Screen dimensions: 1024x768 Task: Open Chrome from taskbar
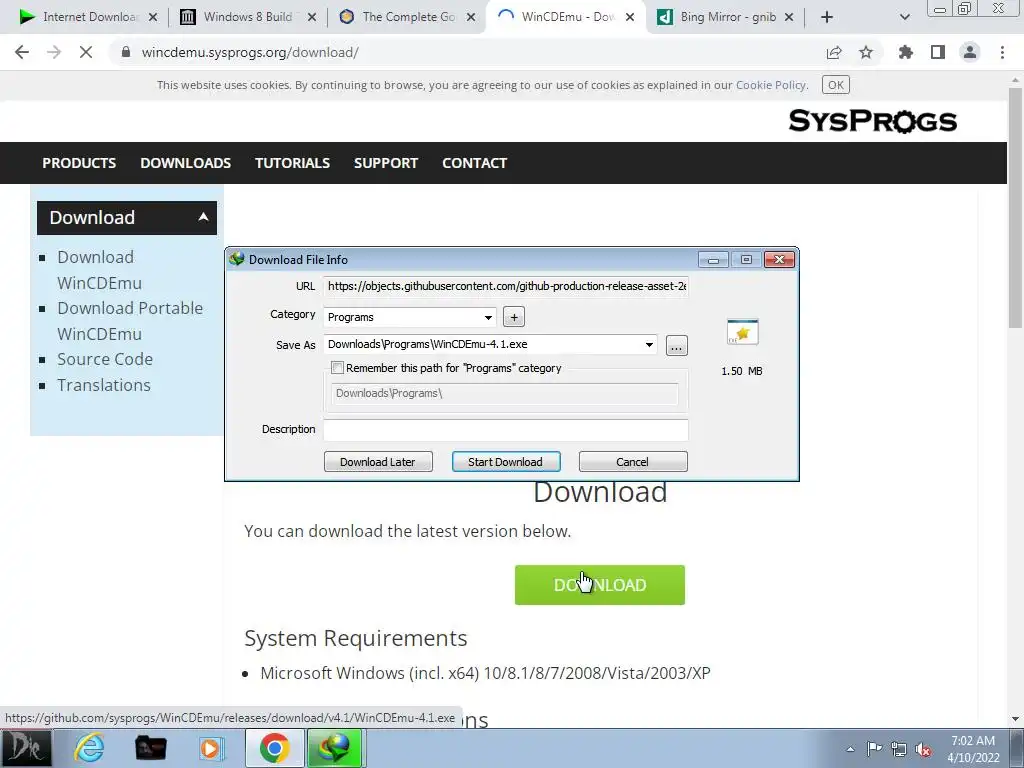[274, 748]
